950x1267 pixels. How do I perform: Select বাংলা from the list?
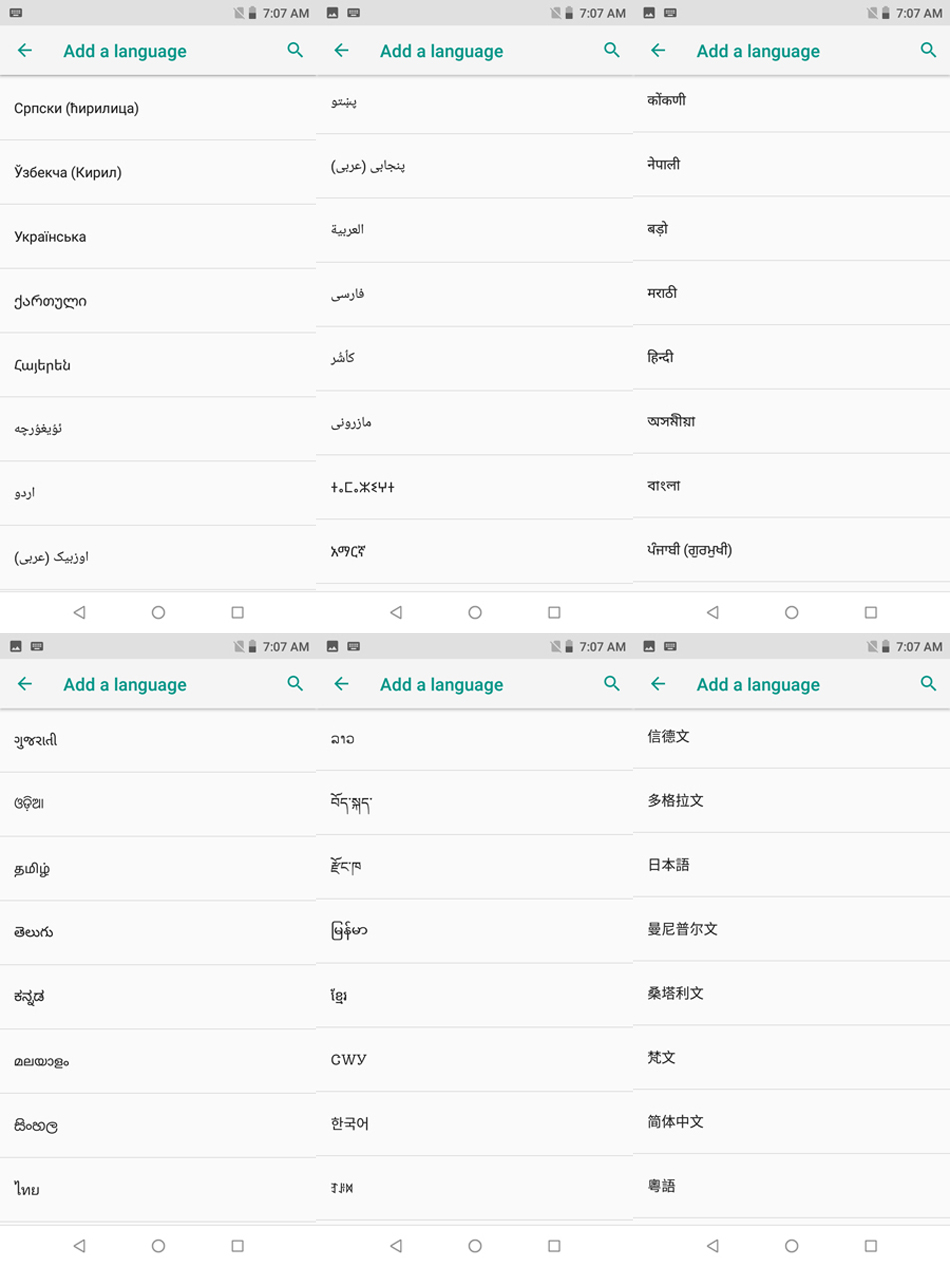tap(791, 485)
